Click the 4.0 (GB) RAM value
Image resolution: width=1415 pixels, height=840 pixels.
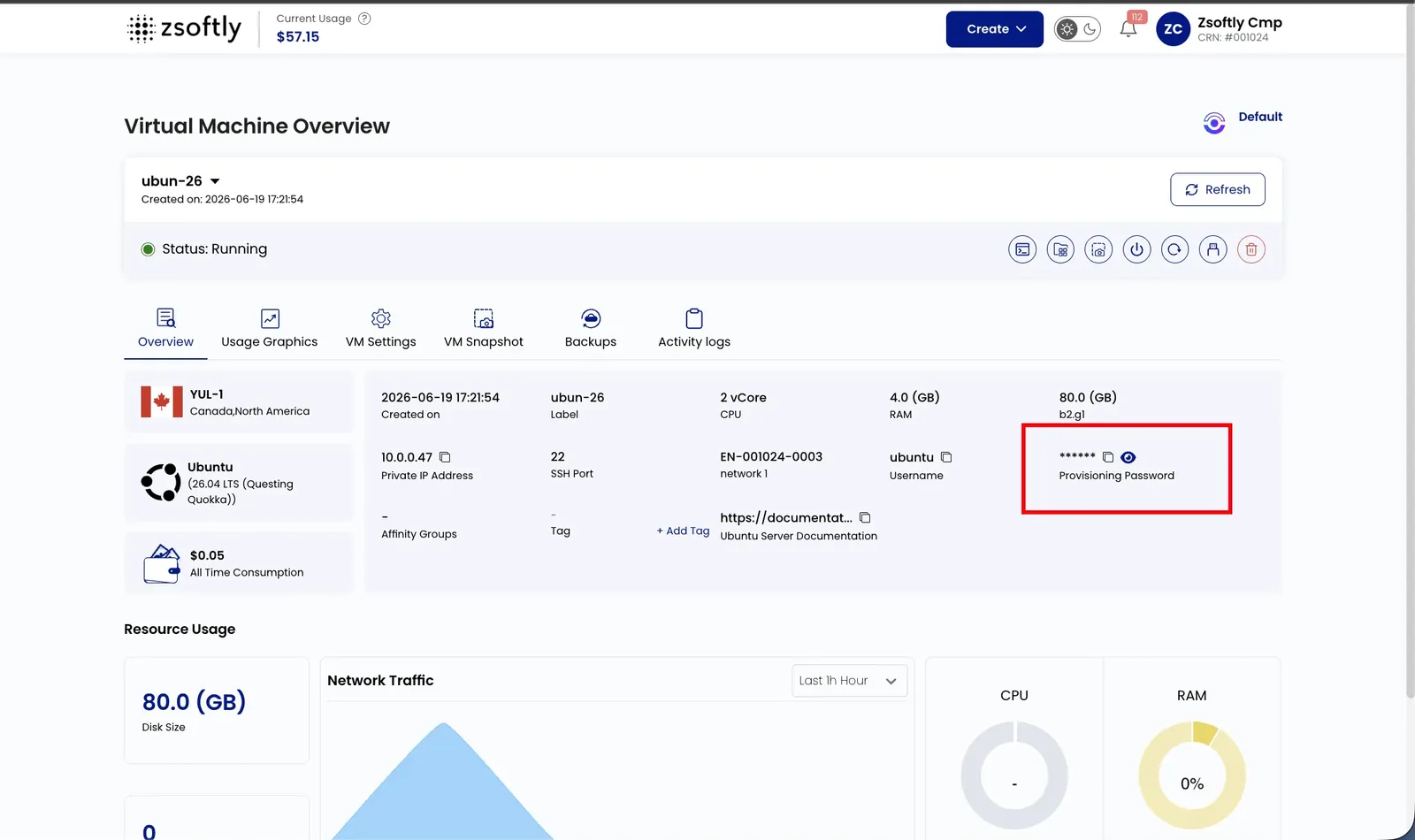[x=914, y=398]
